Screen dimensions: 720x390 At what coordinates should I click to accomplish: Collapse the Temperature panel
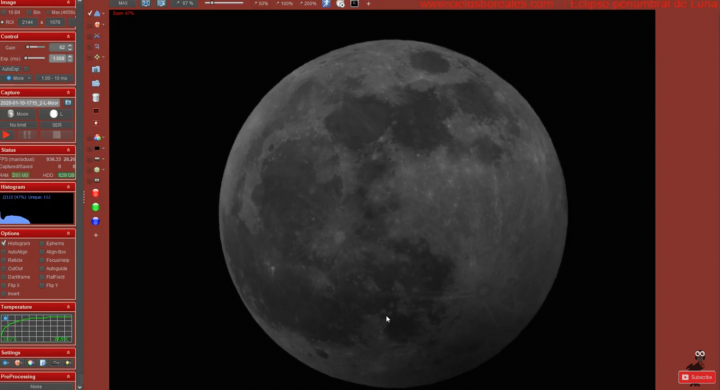point(68,307)
